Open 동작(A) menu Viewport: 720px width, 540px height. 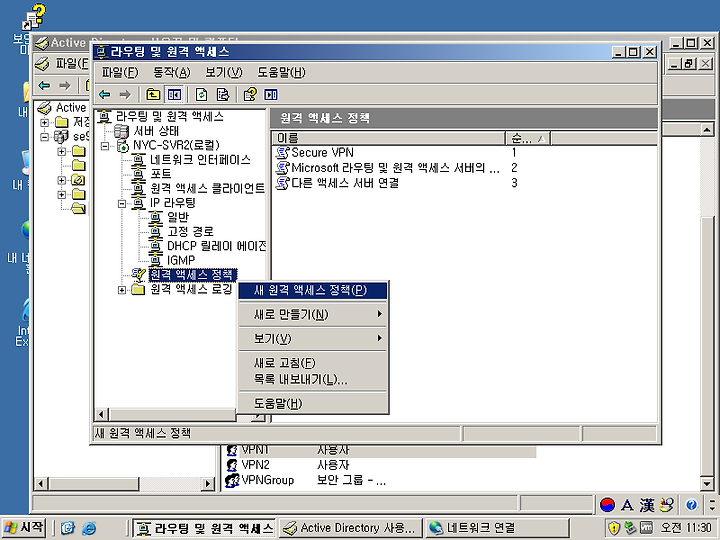coord(172,73)
